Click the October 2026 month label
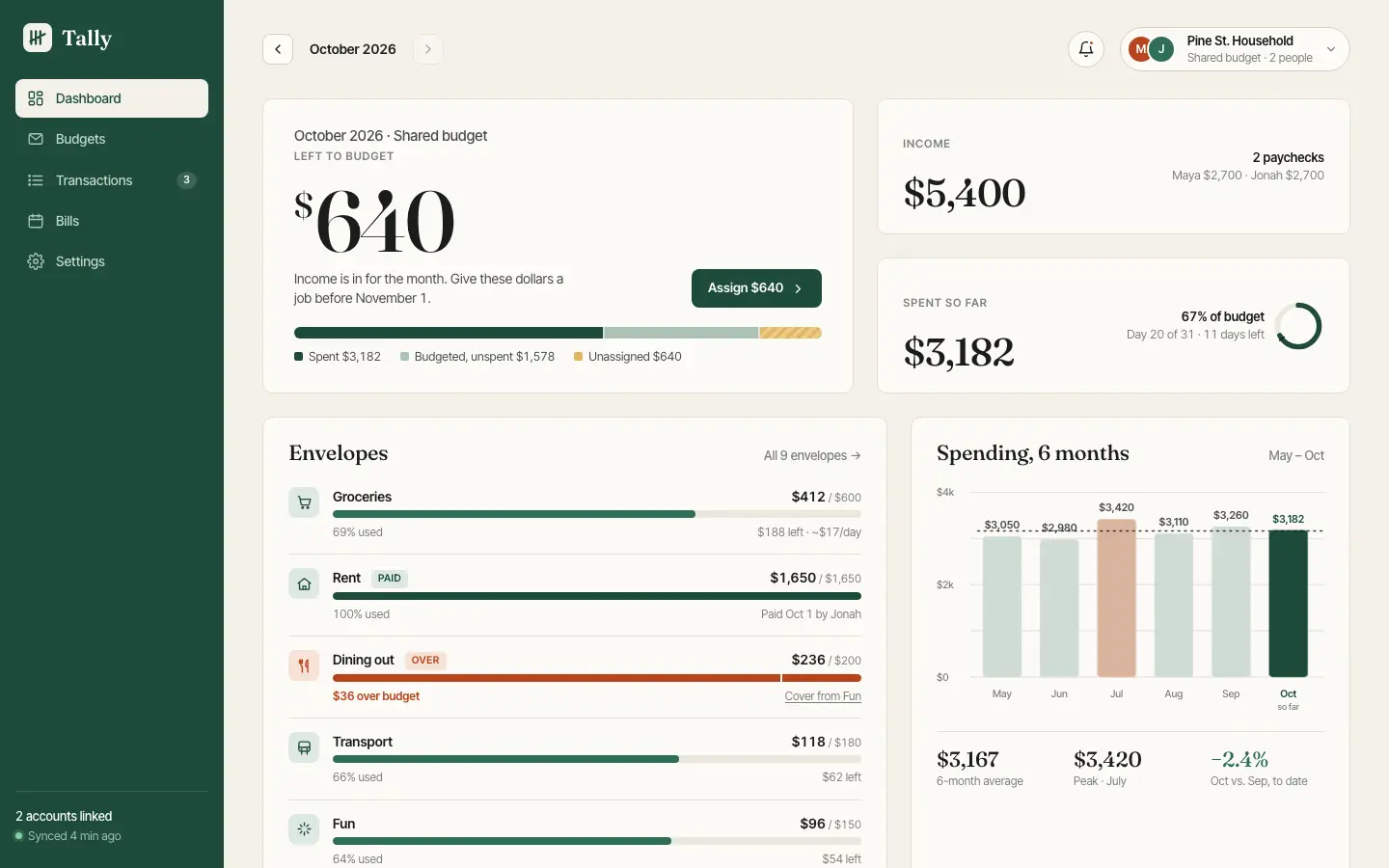1389x868 pixels. [353, 49]
